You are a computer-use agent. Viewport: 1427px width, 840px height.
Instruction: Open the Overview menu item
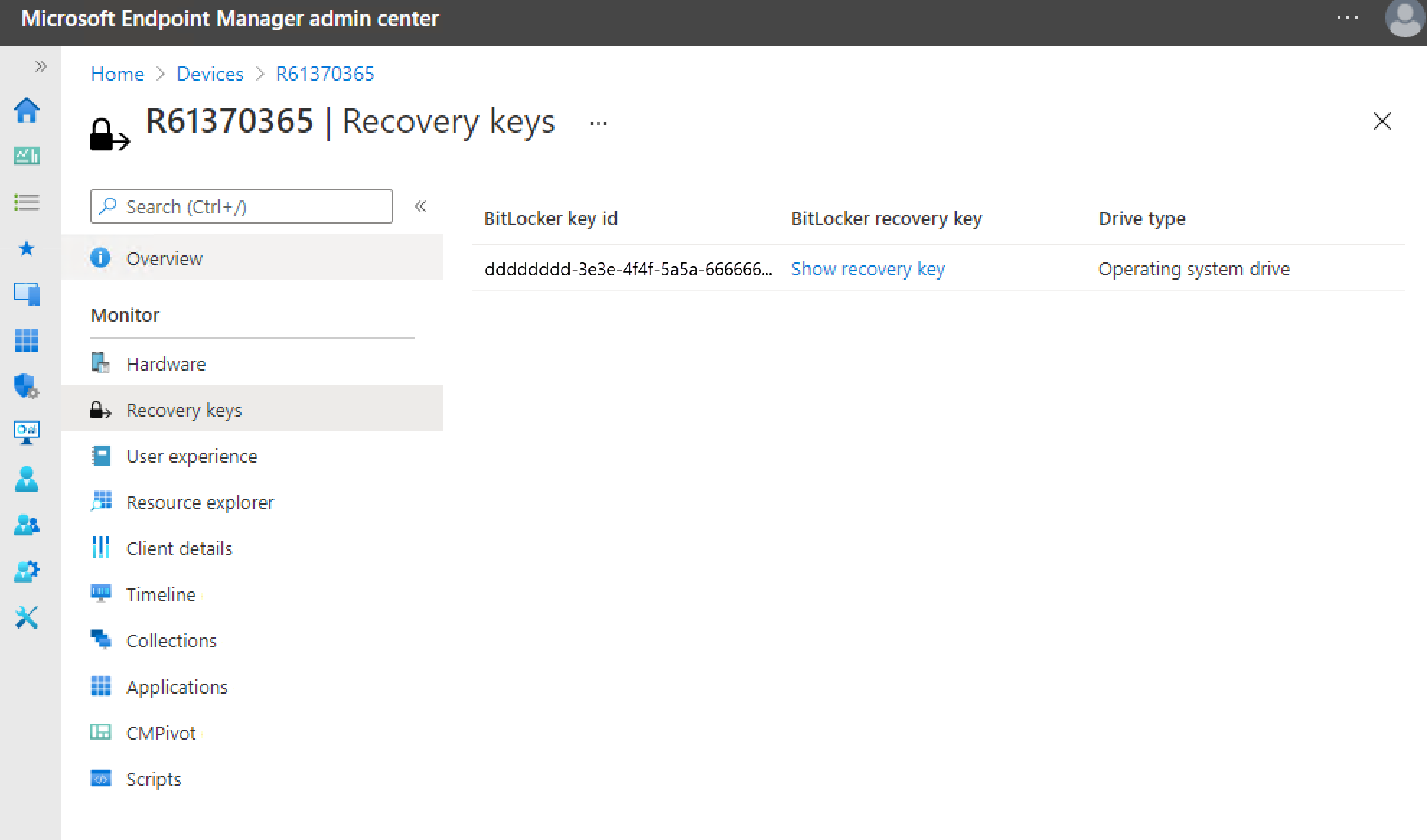(x=164, y=259)
